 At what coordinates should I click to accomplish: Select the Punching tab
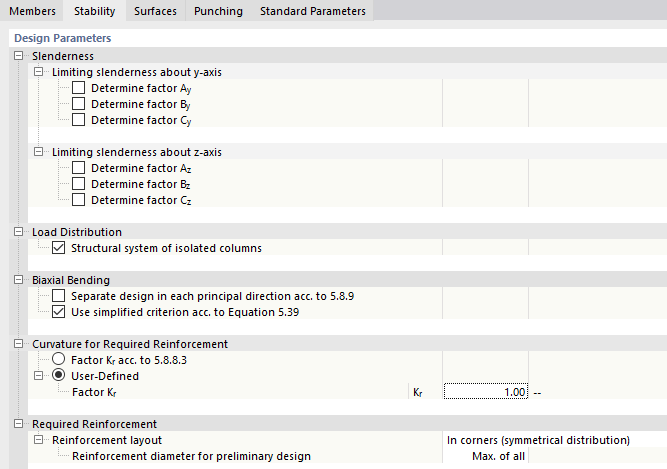(218, 11)
